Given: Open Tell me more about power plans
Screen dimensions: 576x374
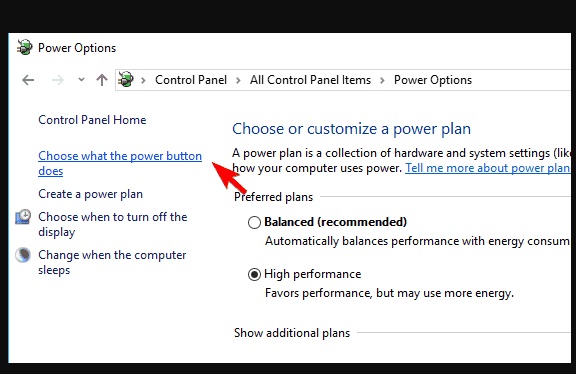Looking at the screenshot, I should coord(487,168).
